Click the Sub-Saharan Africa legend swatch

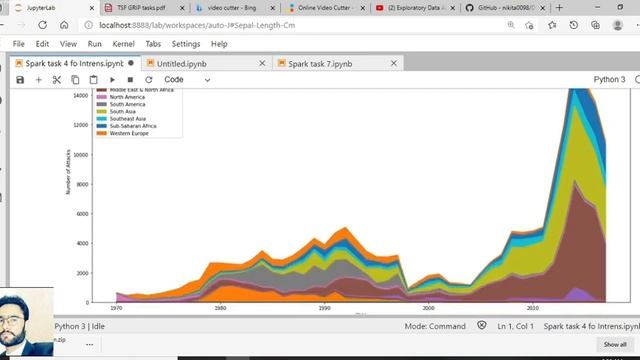pos(102,126)
